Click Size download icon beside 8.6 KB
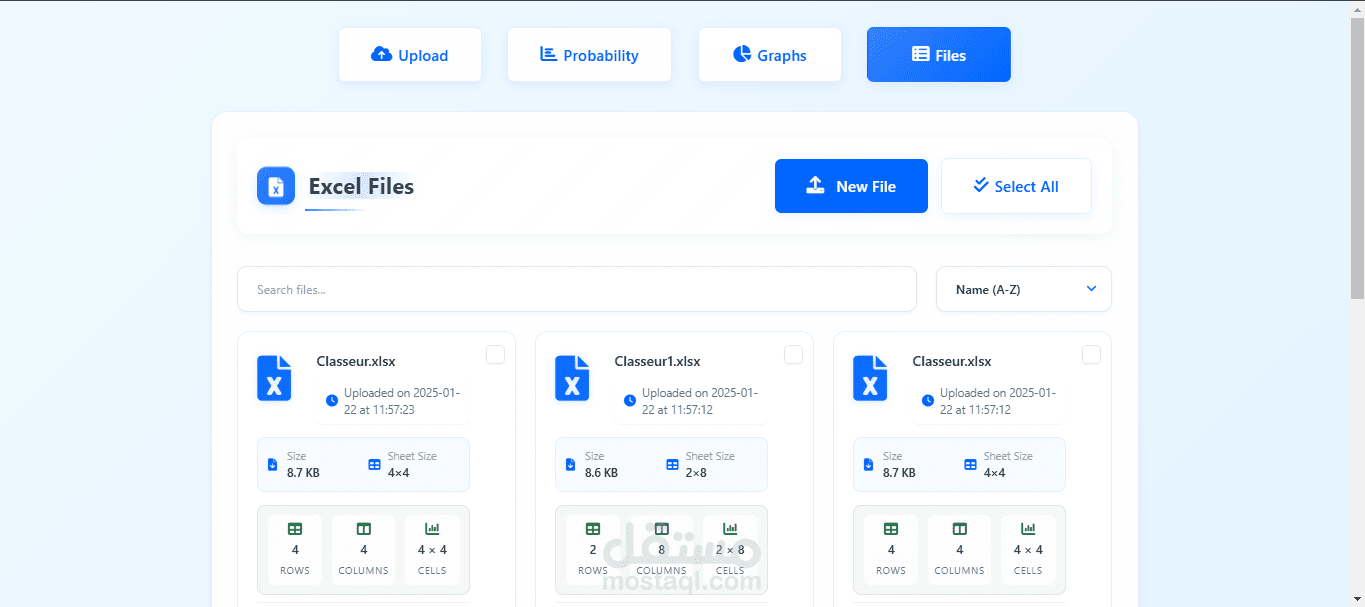 (x=570, y=465)
